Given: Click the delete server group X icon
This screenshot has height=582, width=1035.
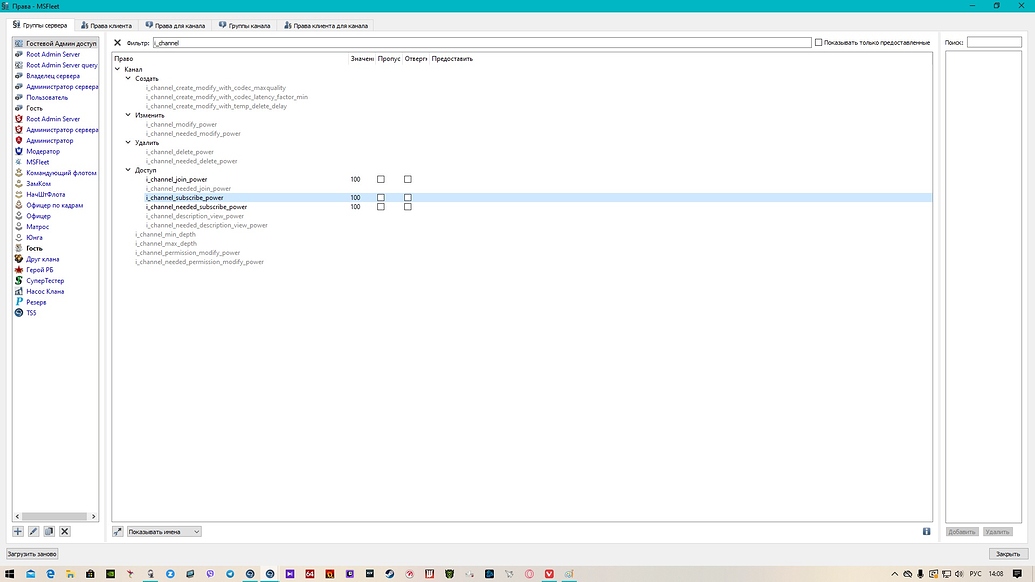Looking at the screenshot, I should click(65, 531).
